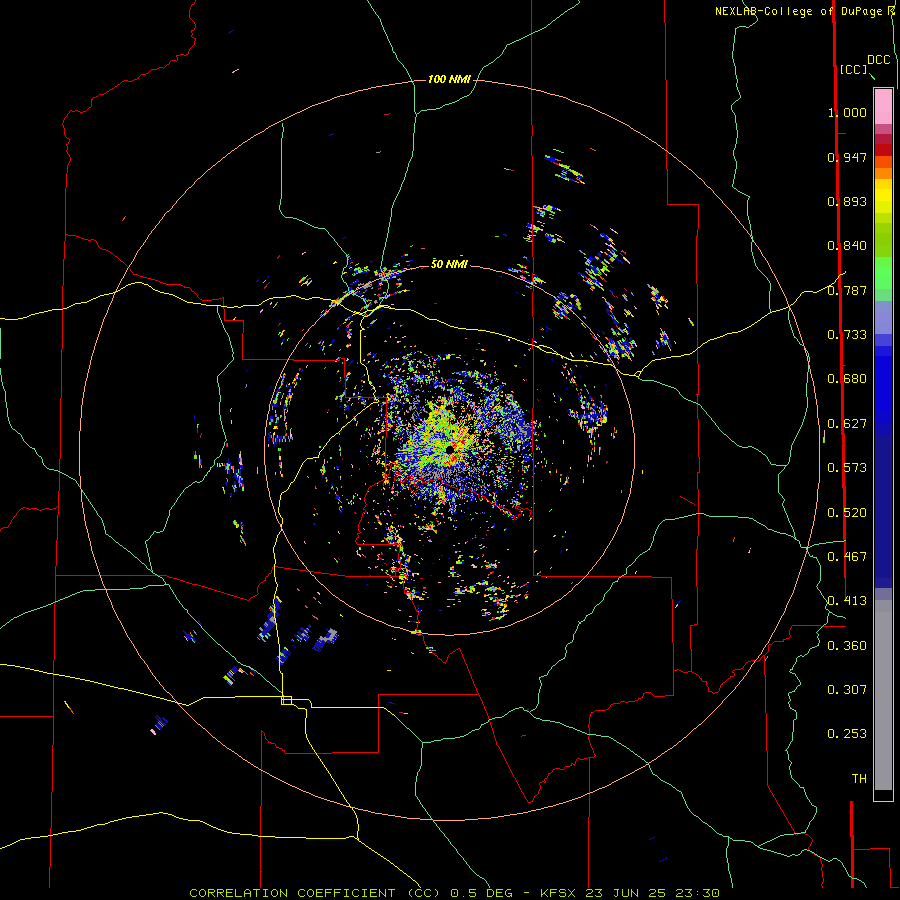The image size is (900, 900).
Task: Click the 1.000 scale value
Action: [x=847, y=112]
